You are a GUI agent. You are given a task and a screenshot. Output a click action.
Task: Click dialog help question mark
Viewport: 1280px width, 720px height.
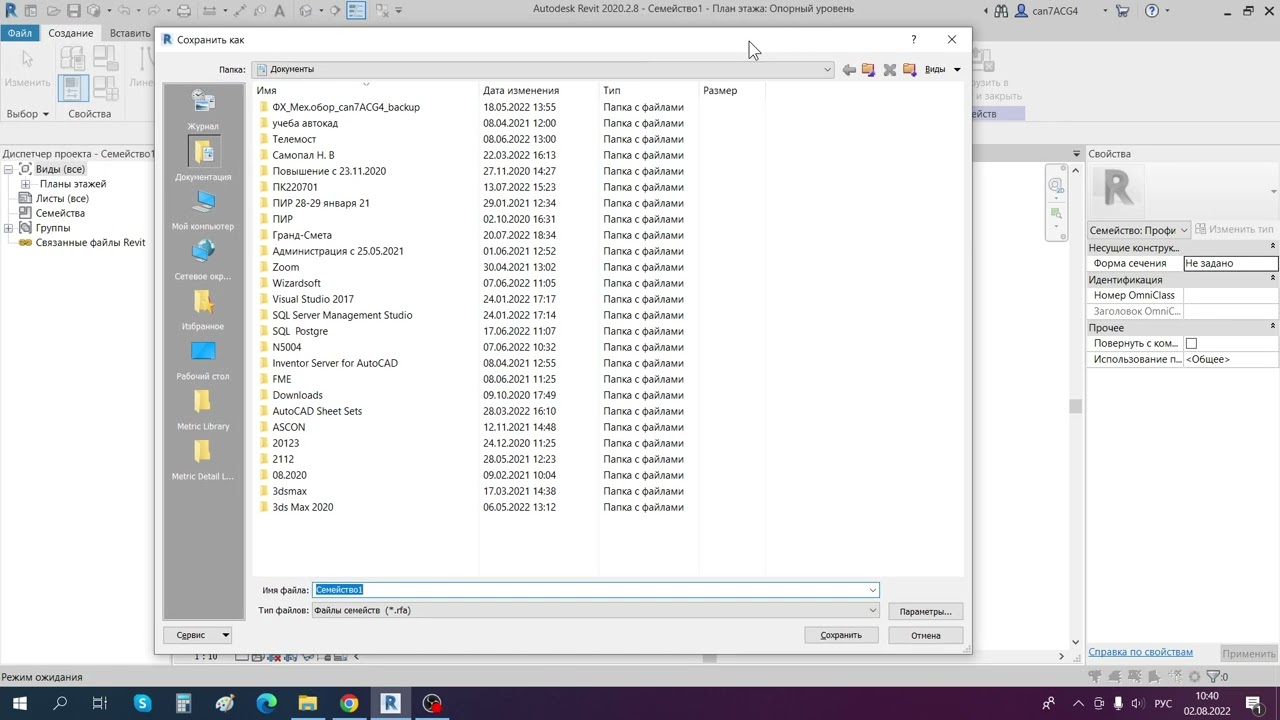[913, 39]
